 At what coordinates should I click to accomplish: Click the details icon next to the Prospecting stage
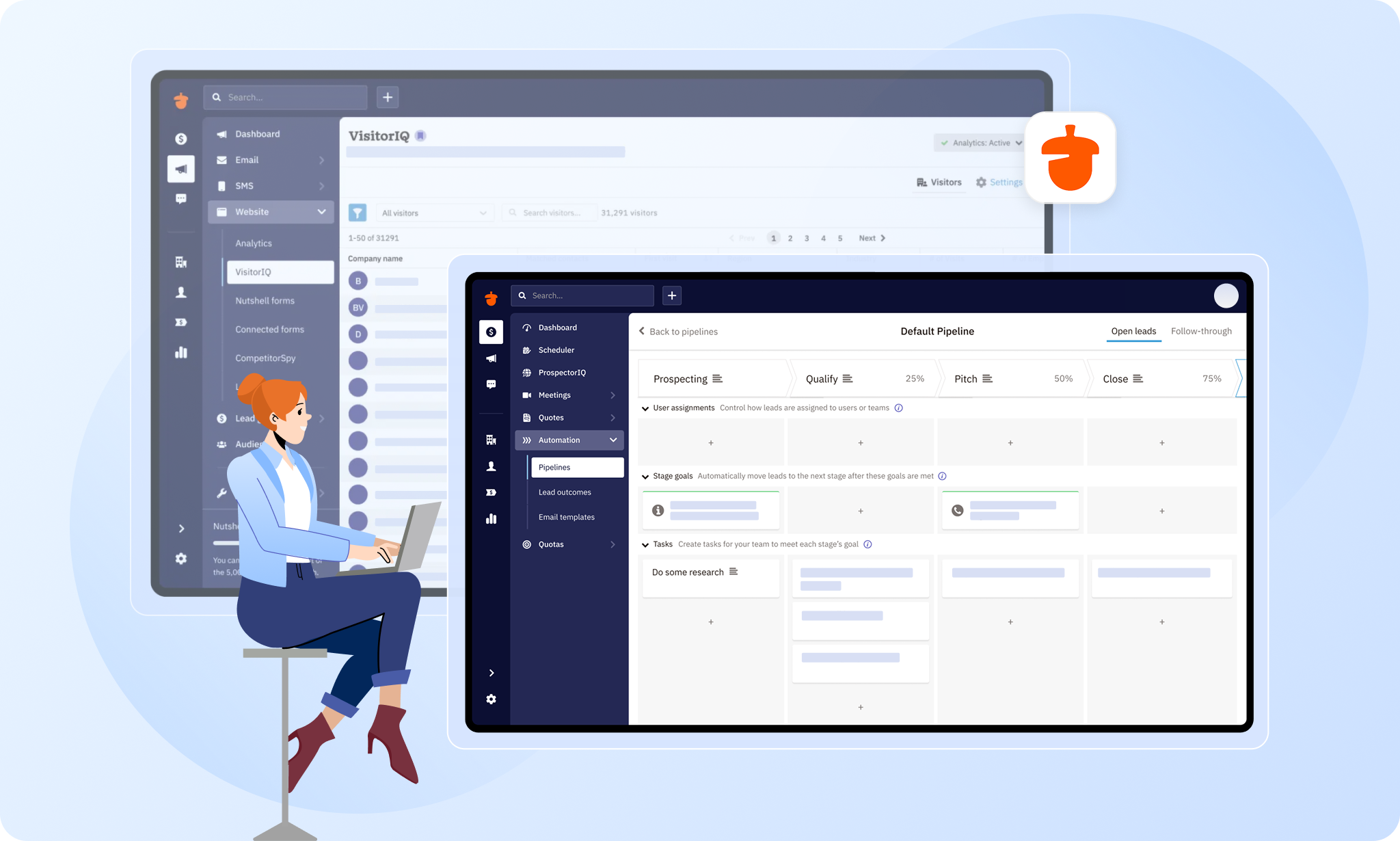point(717,379)
